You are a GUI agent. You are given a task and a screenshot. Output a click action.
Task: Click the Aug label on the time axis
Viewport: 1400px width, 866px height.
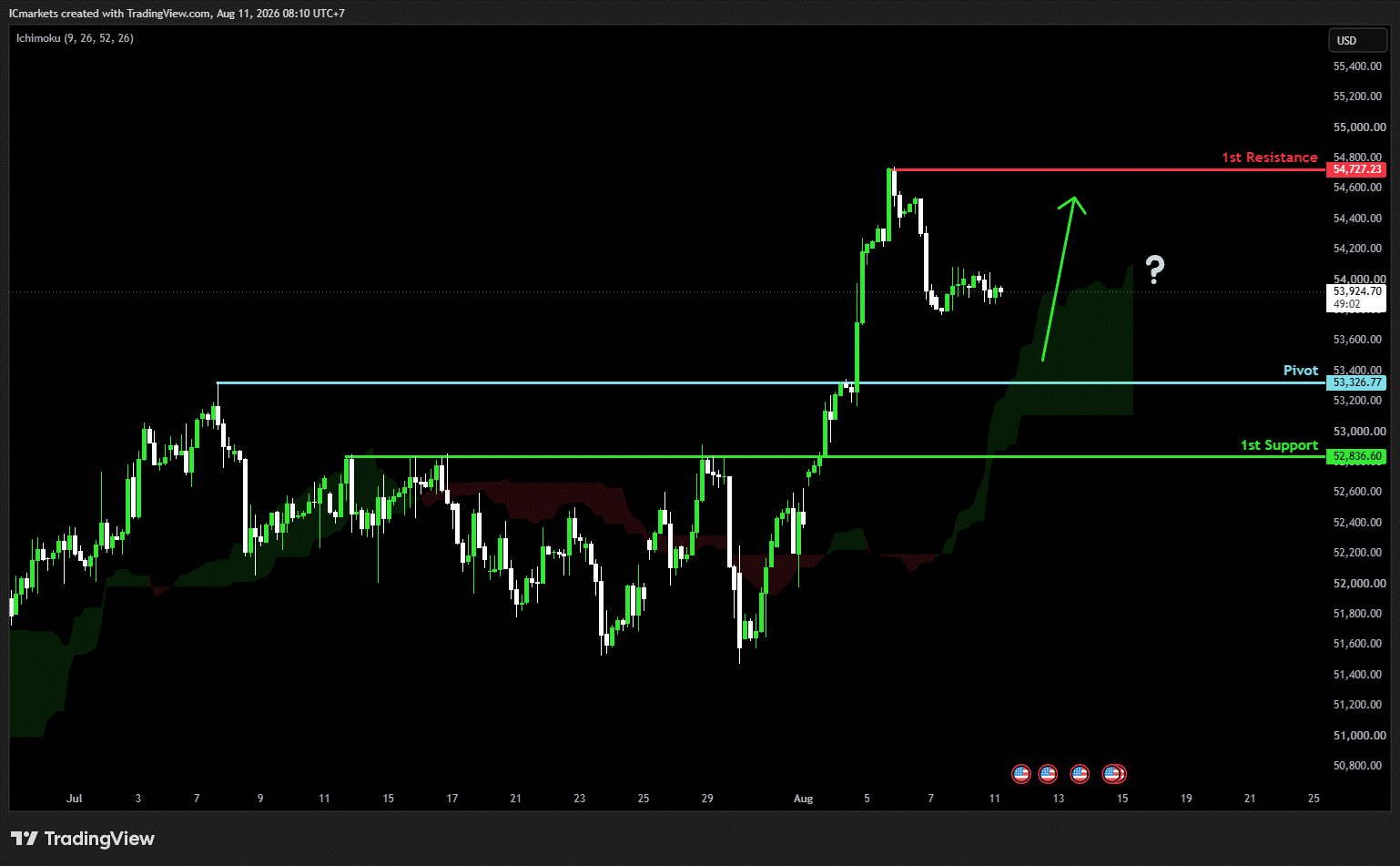803,799
